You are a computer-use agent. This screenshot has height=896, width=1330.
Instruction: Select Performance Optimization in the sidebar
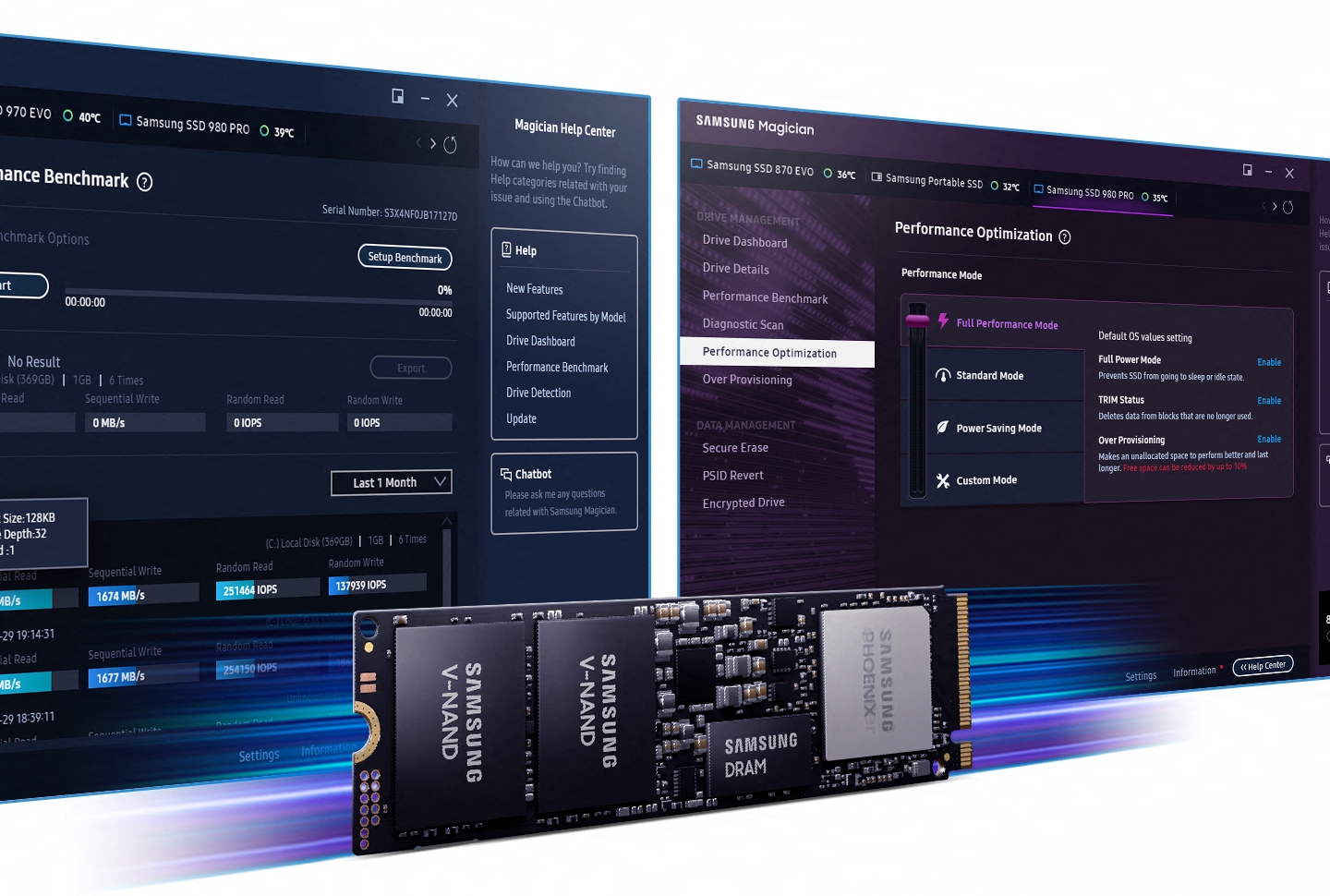click(x=777, y=353)
